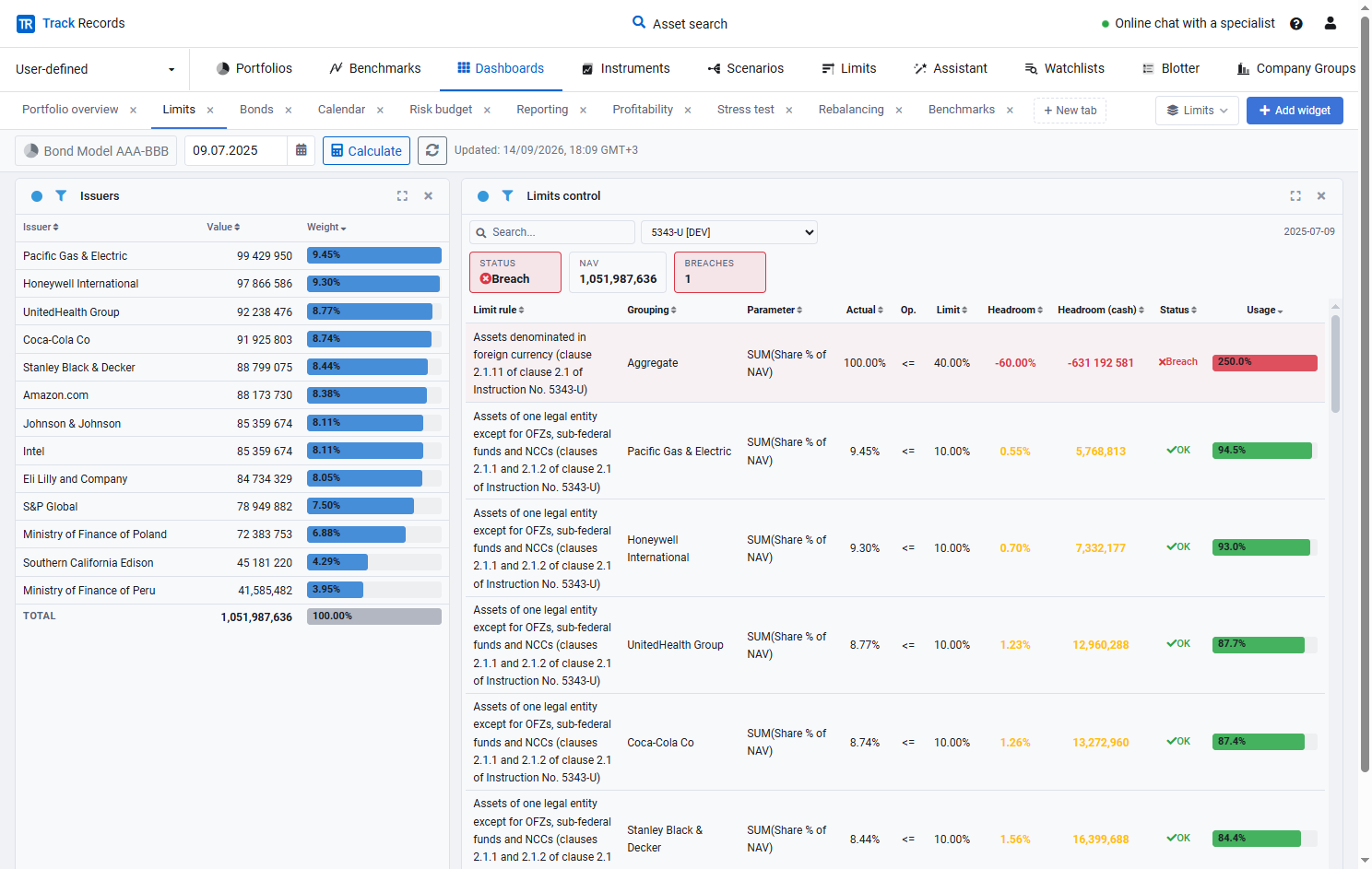
Task: Open Online chat with a specialist
Action: point(1188,23)
